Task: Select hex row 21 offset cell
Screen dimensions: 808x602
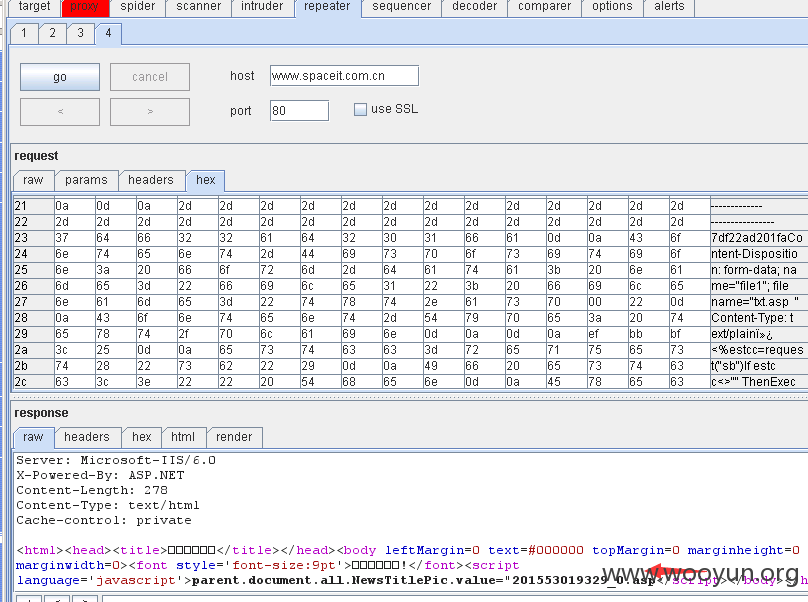Action: coord(34,206)
